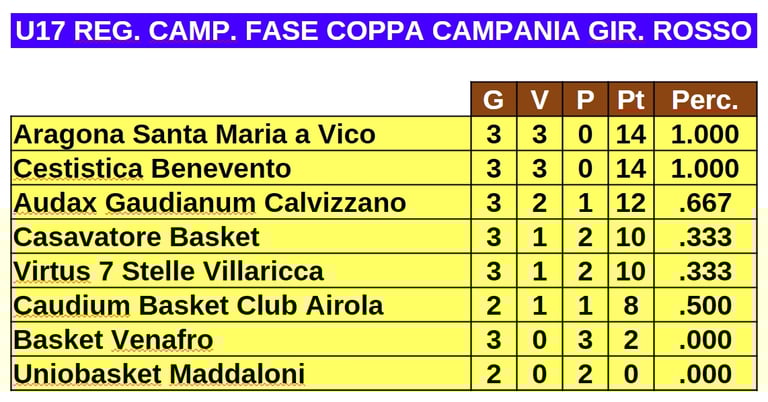Click the .500 percentage for Caudium Airola
The image size is (768, 402).
click(705, 305)
